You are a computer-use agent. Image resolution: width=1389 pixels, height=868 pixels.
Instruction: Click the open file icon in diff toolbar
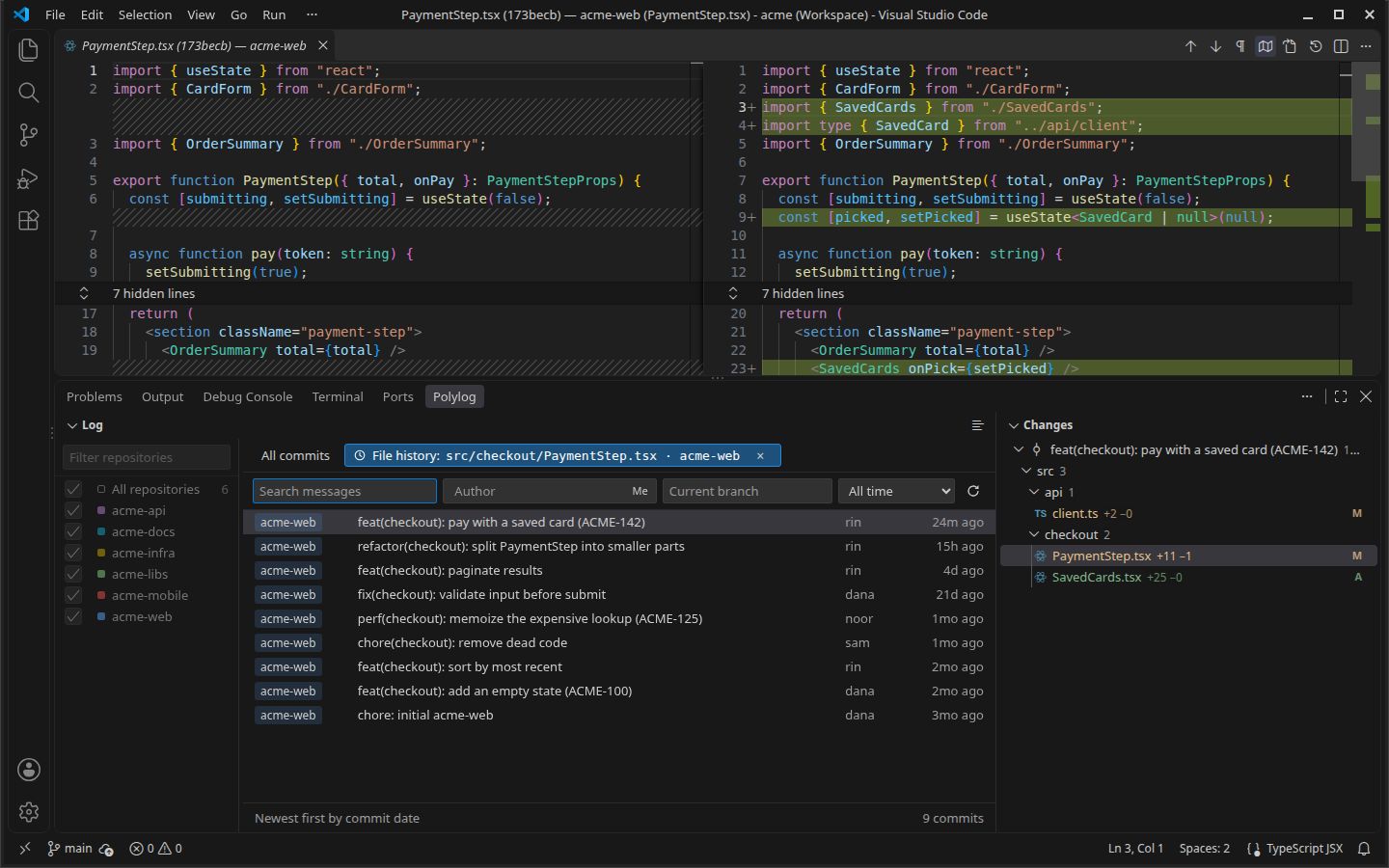point(1291,46)
